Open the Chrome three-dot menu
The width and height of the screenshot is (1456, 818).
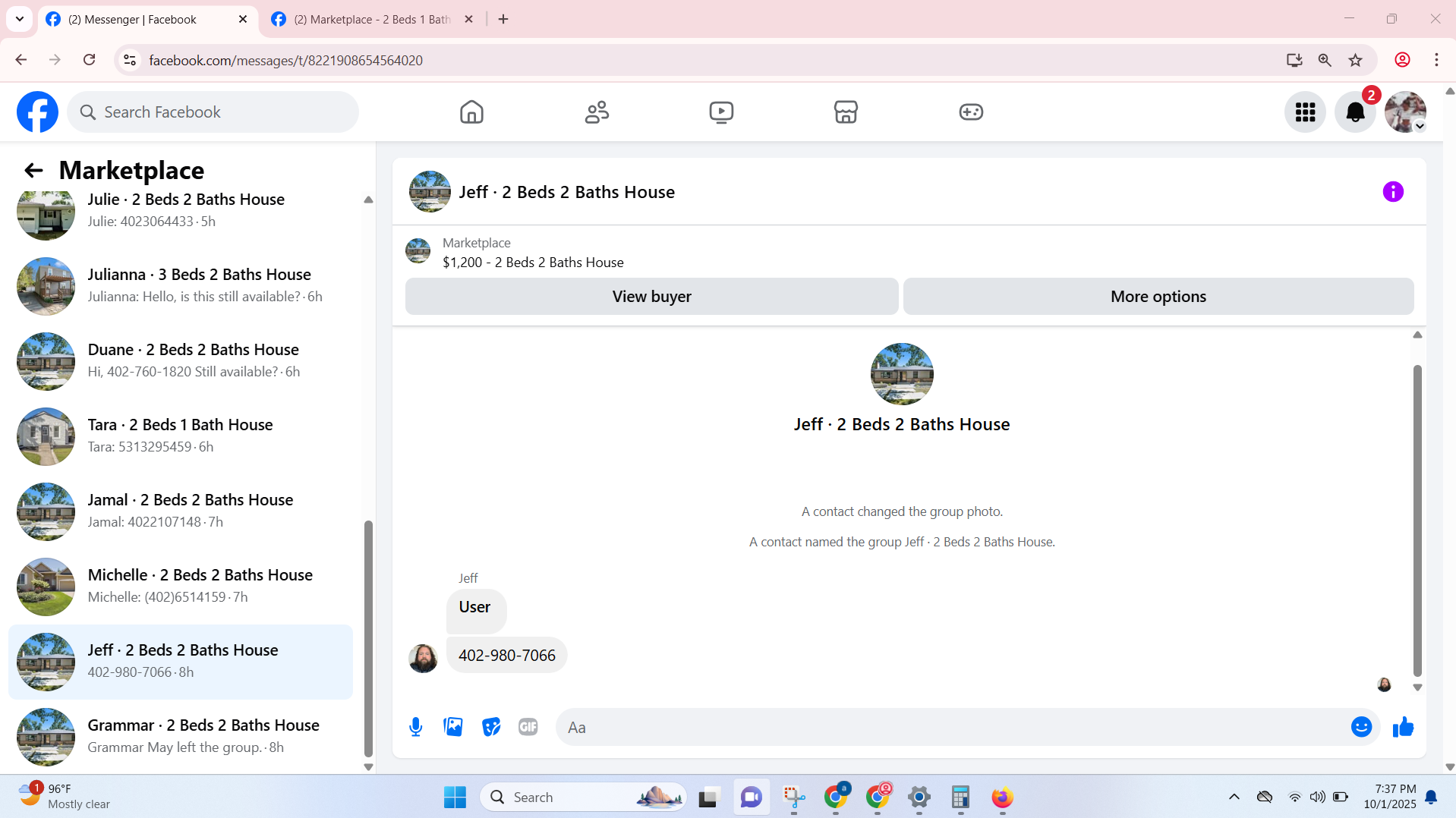tap(1436, 60)
